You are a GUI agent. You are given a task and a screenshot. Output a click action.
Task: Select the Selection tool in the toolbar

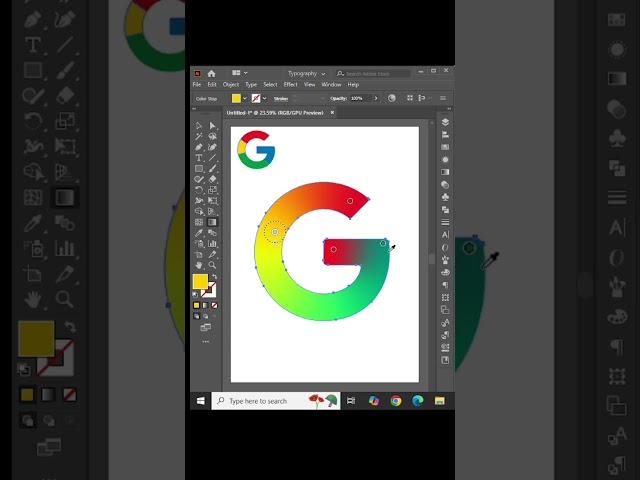pos(199,126)
